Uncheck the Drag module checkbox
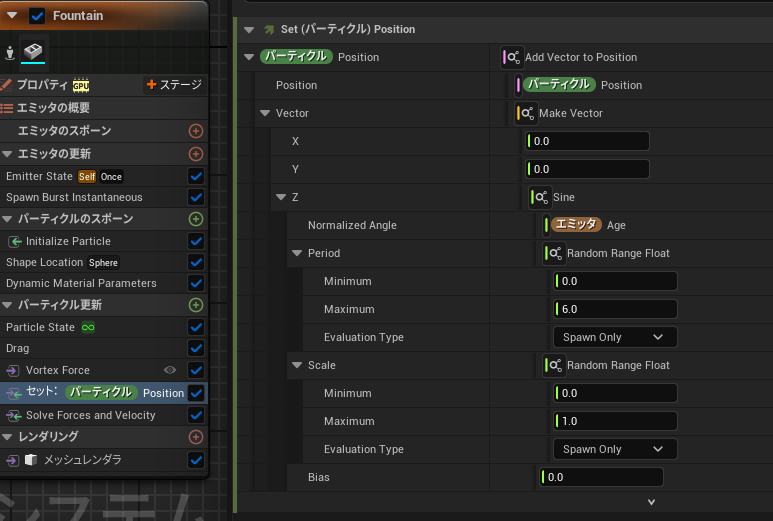Image resolution: width=773 pixels, height=521 pixels. coord(196,349)
